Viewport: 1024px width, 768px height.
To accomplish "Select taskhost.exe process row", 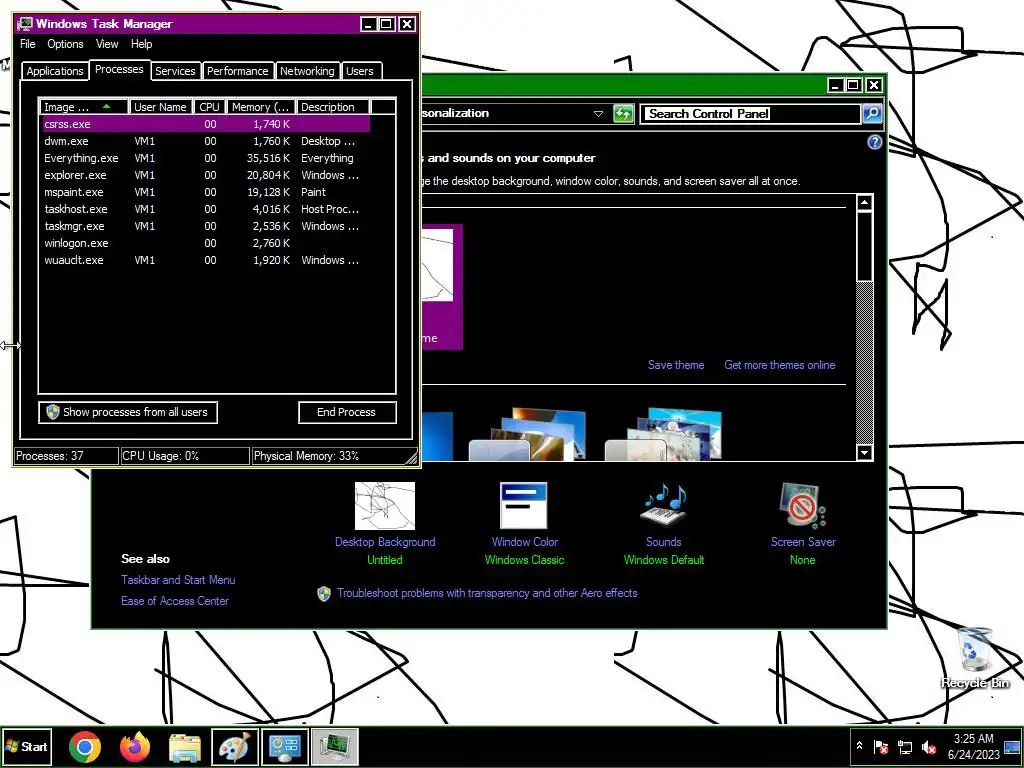I will coord(206,209).
